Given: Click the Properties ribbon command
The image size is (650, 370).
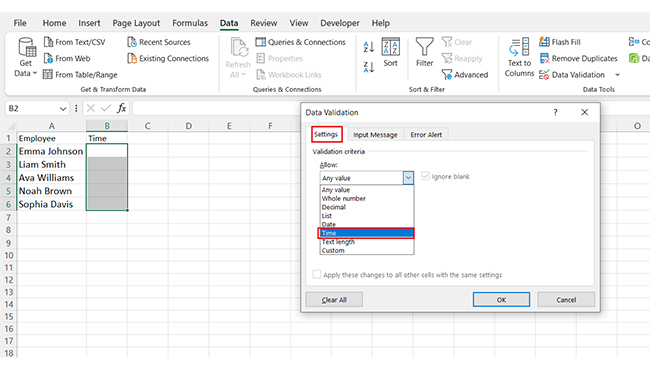Looking at the screenshot, I should tap(279, 58).
